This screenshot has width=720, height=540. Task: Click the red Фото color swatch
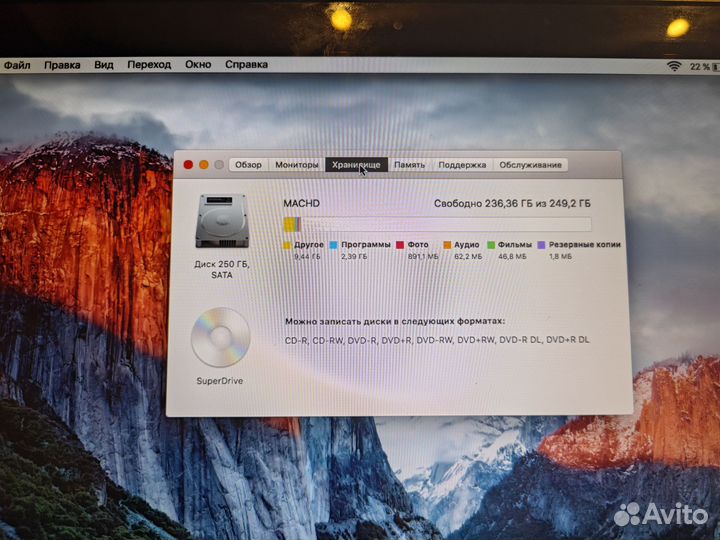400,245
